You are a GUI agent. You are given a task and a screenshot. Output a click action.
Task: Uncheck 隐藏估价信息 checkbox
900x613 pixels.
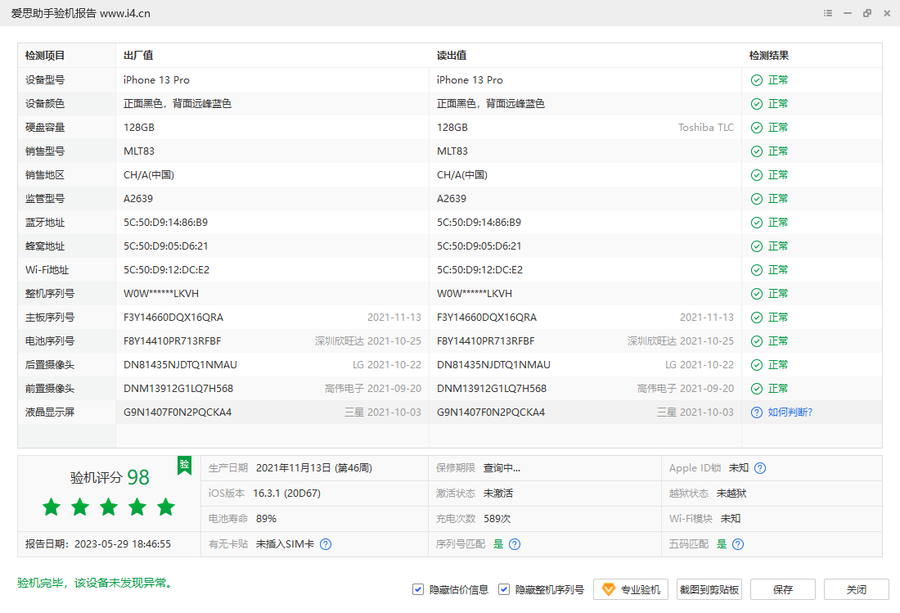(x=418, y=590)
